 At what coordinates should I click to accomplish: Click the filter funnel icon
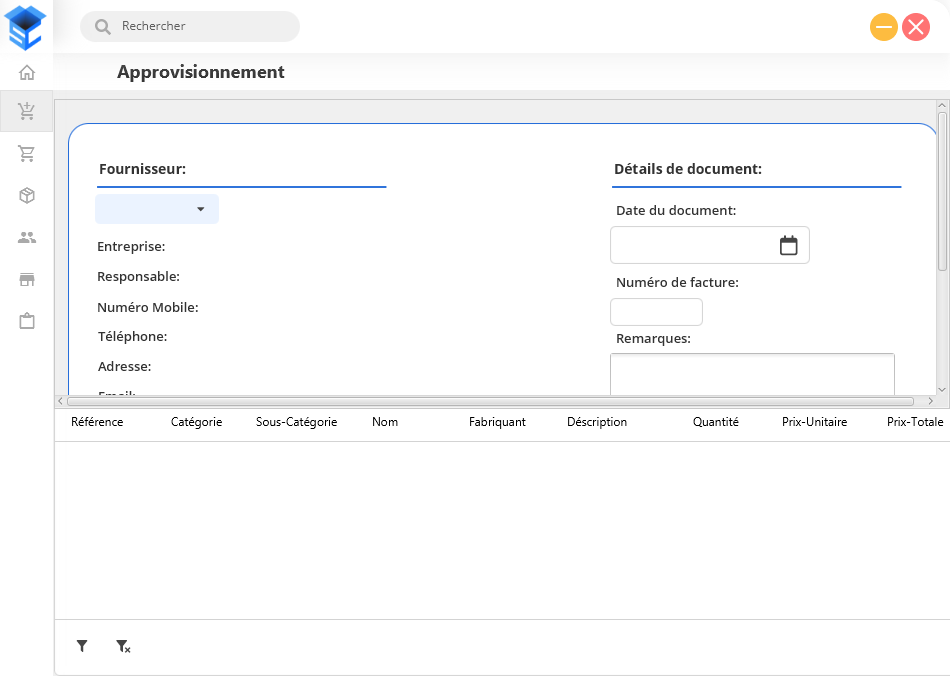pos(82,647)
